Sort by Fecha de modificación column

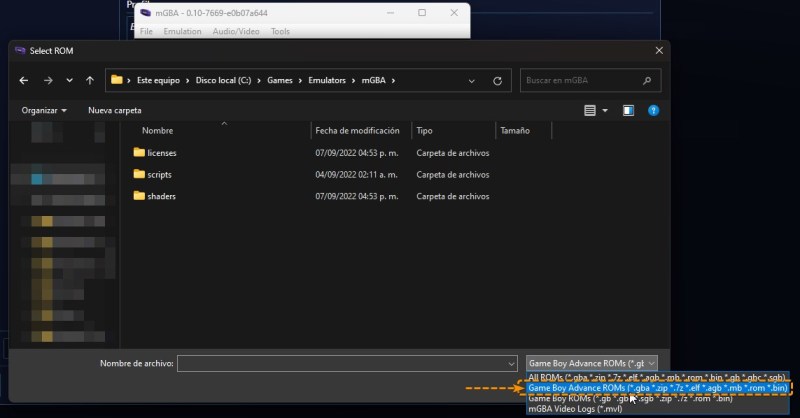point(357,131)
